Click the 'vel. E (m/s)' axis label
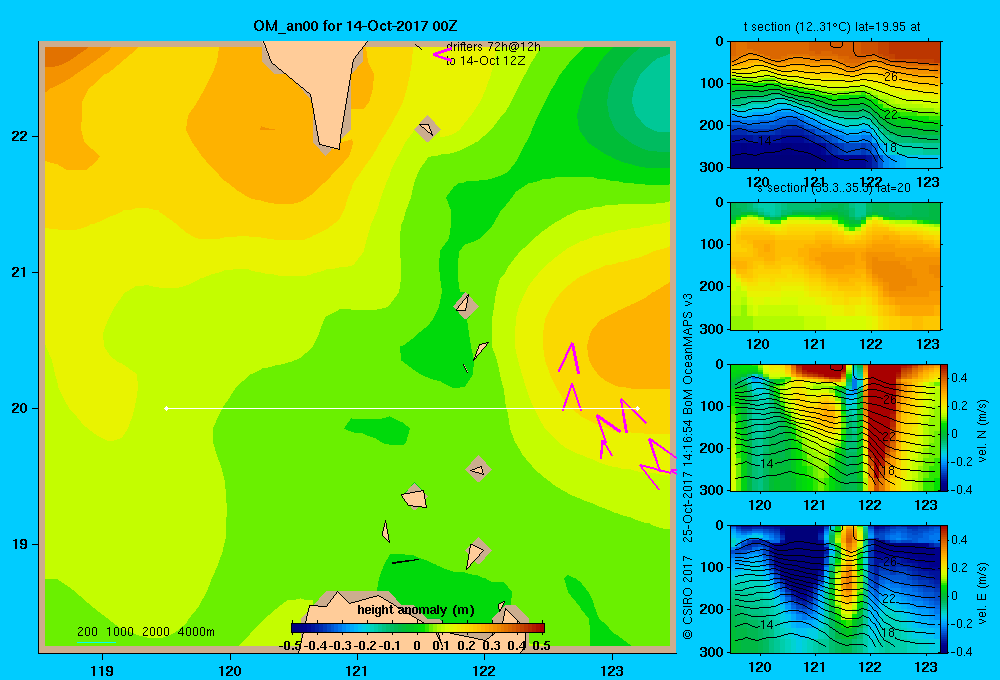This screenshot has width=1000, height=680. [x=982, y=593]
